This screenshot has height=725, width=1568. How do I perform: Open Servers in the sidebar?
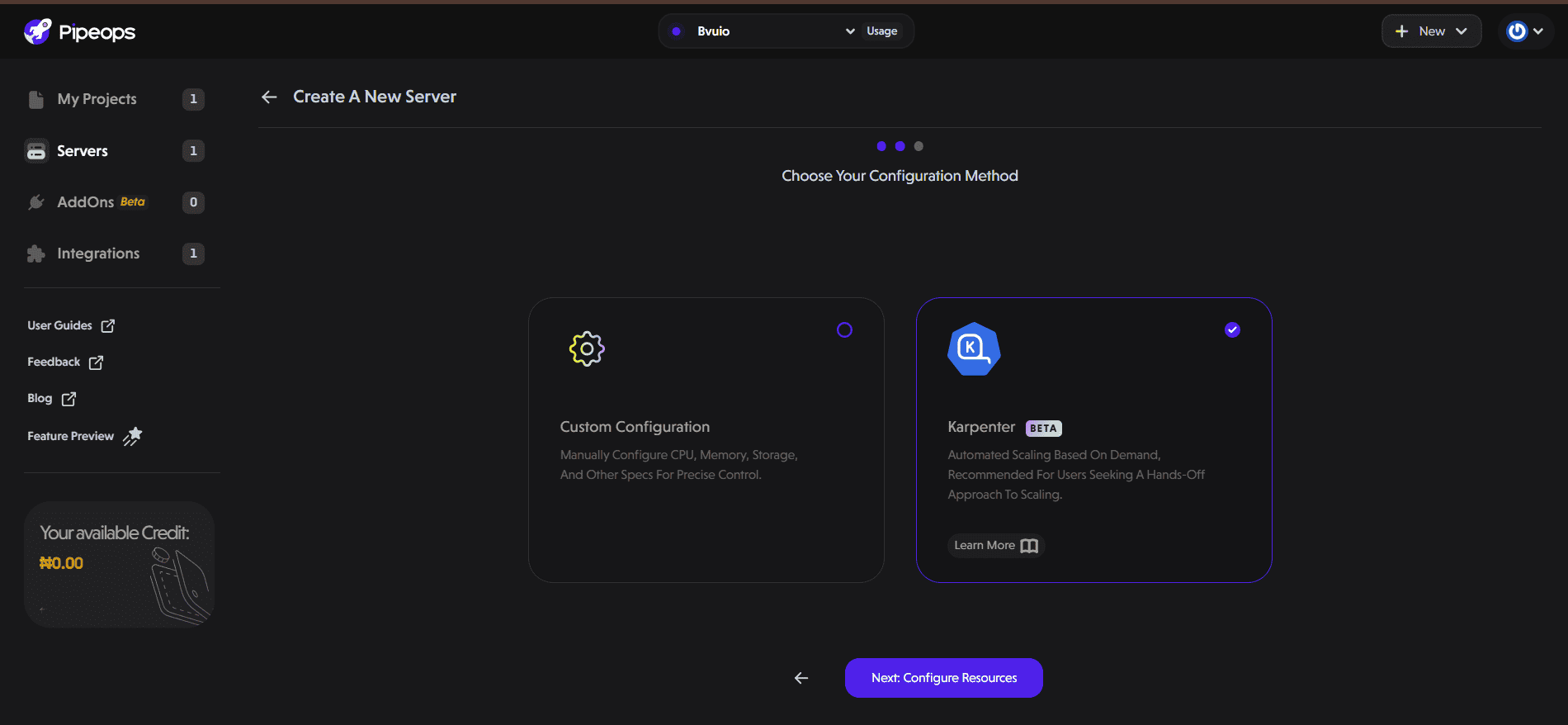tap(115, 151)
